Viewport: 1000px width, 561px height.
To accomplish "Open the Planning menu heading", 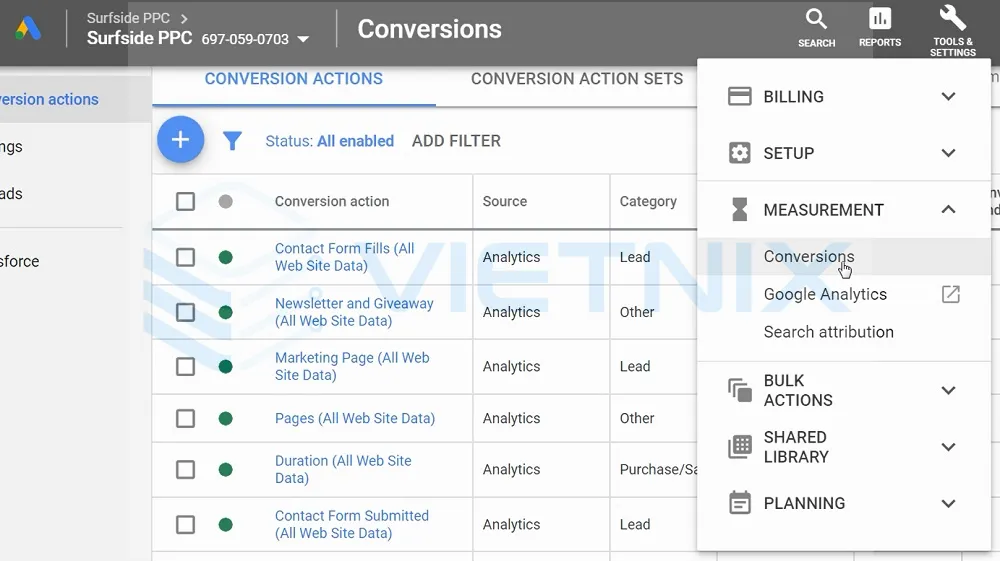I will [x=804, y=503].
